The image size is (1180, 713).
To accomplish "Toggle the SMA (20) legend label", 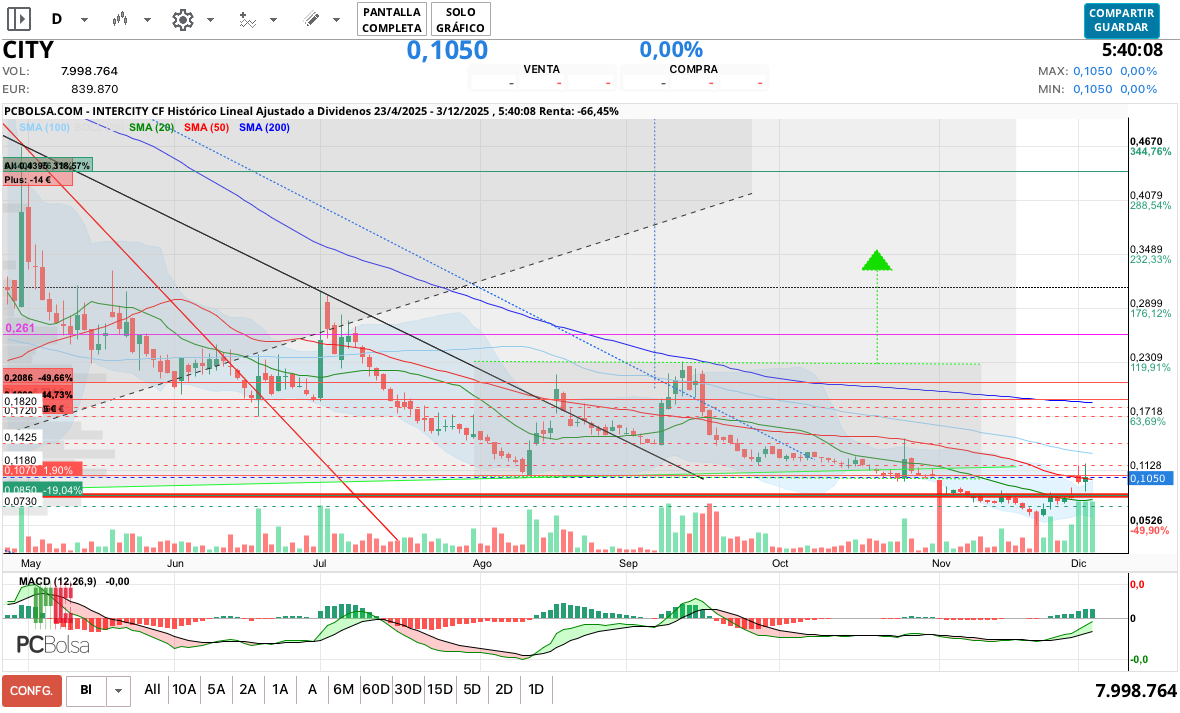I will coord(152,128).
